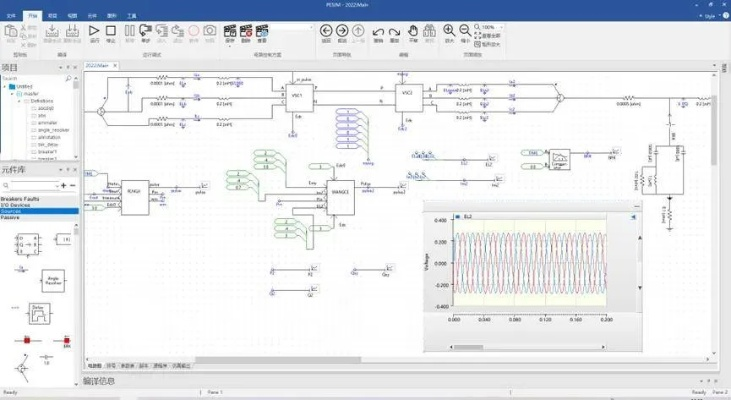Collapse the master tree node
731x400 pixels.
coord(11,94)
